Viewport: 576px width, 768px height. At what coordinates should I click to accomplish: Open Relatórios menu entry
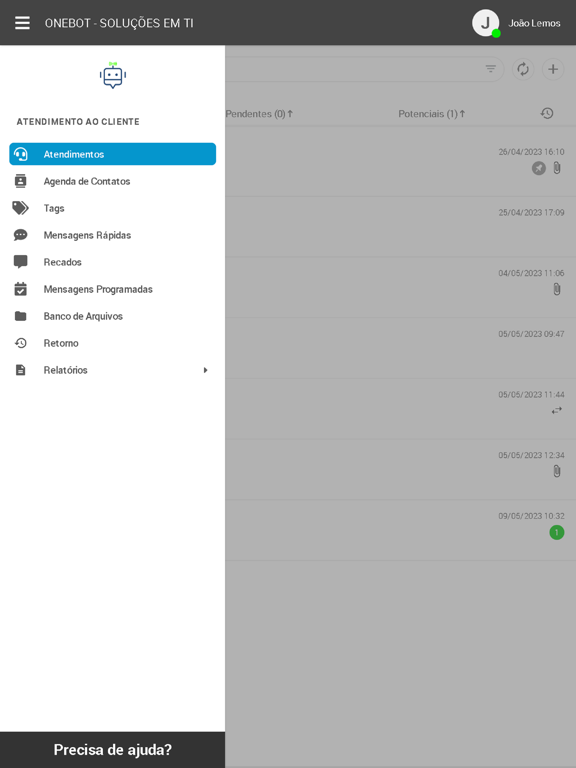pyautogui.click(x=113, y=370)
